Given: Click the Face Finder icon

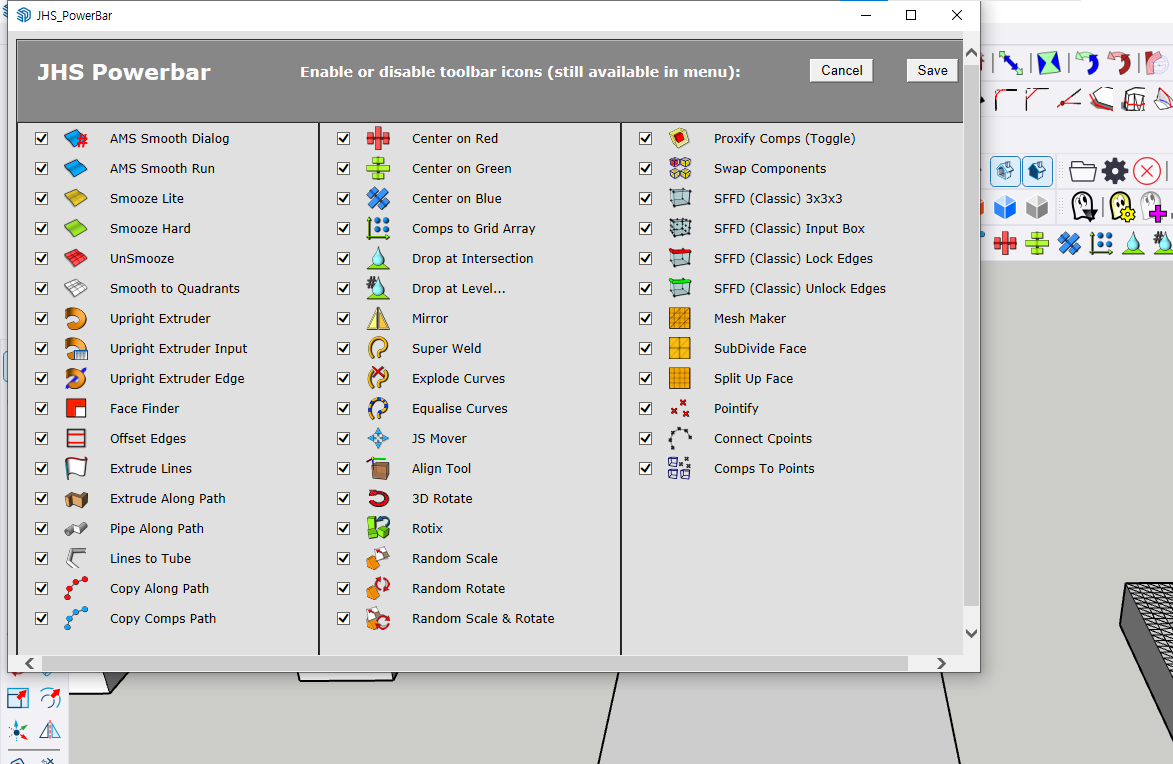Looking at the screenshot, I should coord(76,409).
